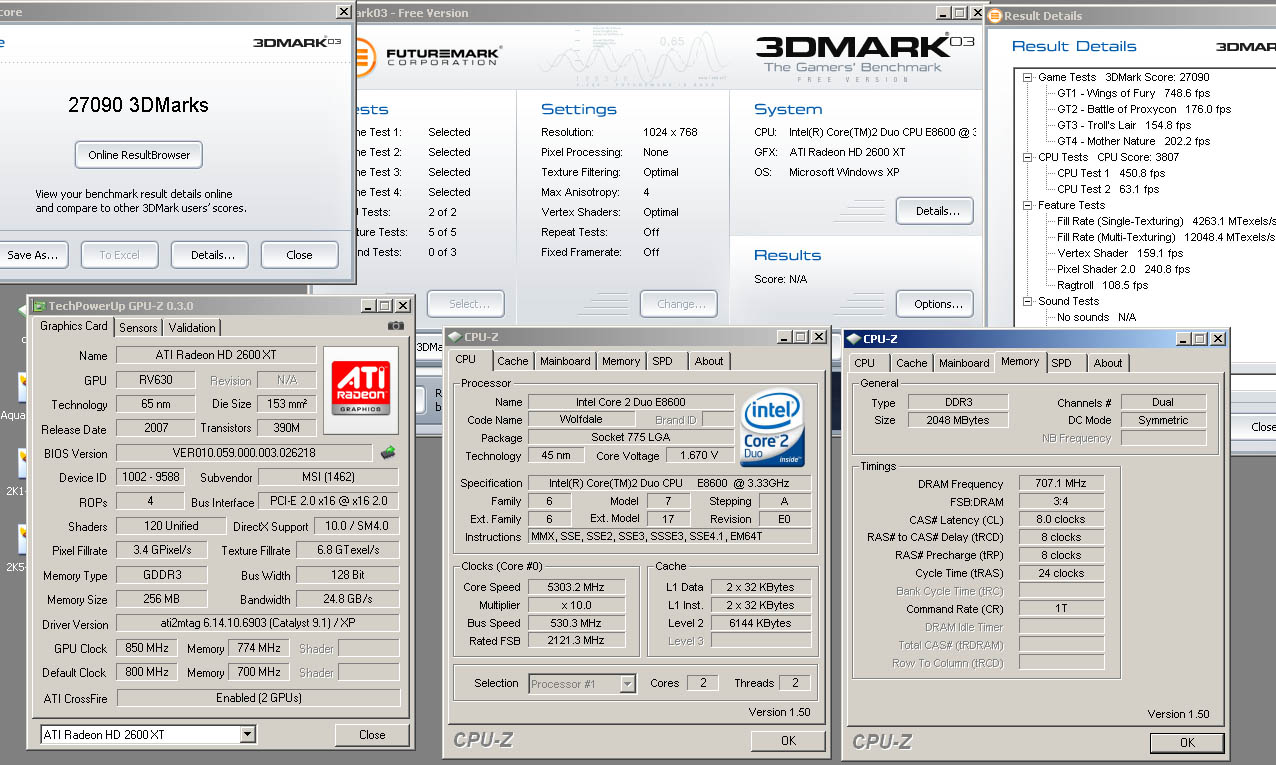Click OK in the CPU-Z memory timings window

1187,743
